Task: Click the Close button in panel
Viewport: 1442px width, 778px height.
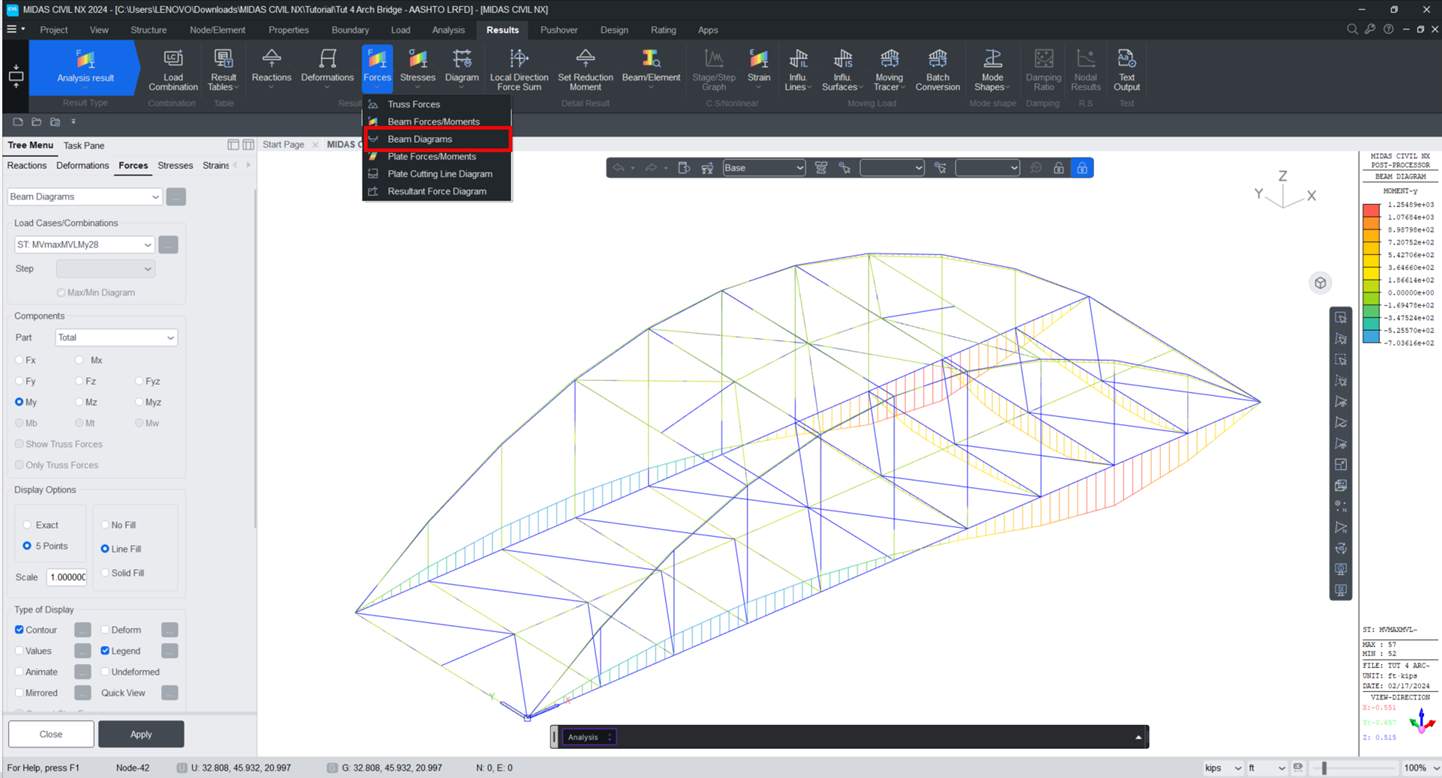Action: pyautogui.click(x=51, y=734)
